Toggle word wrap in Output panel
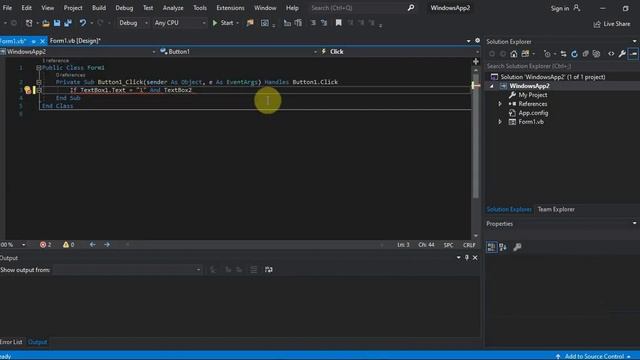640x360 pixels. pyautogui.click(x=269, y=270)
